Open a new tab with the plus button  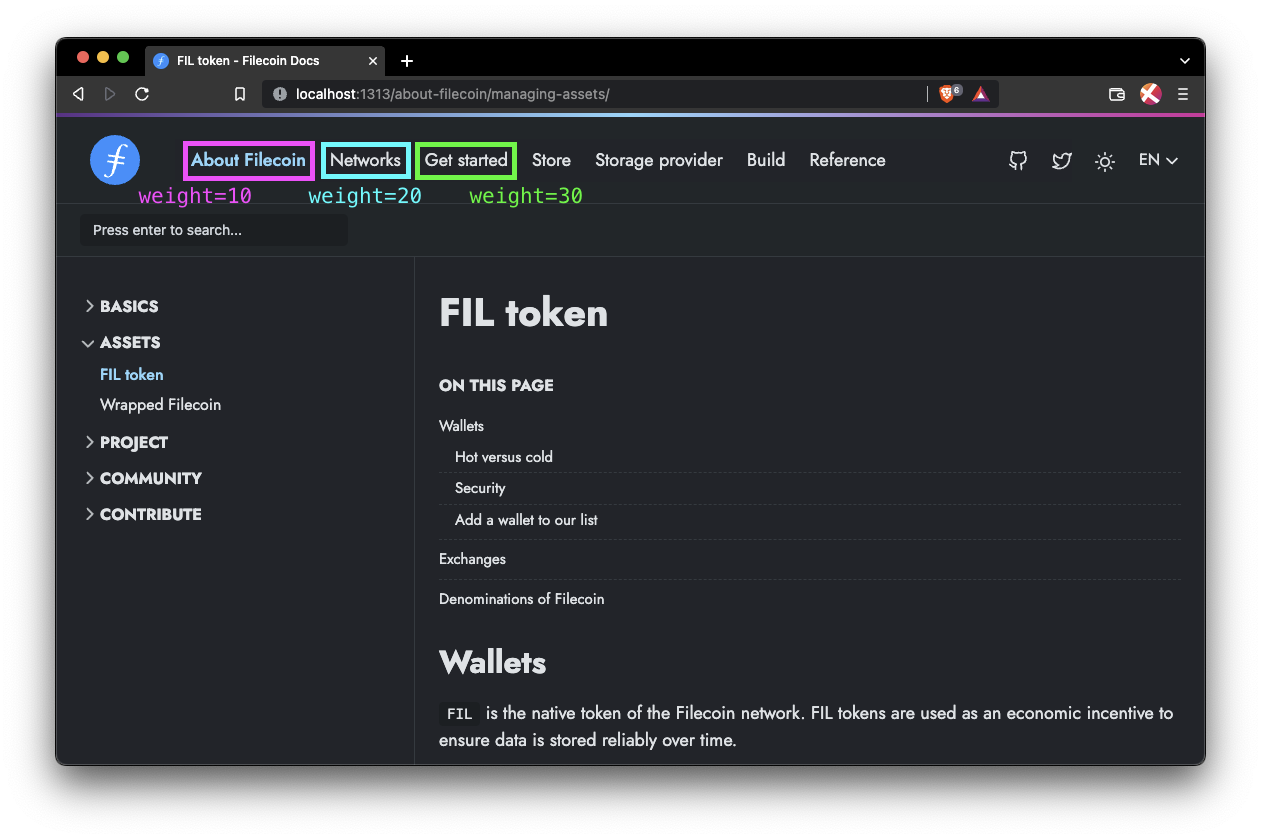point(407,61)
